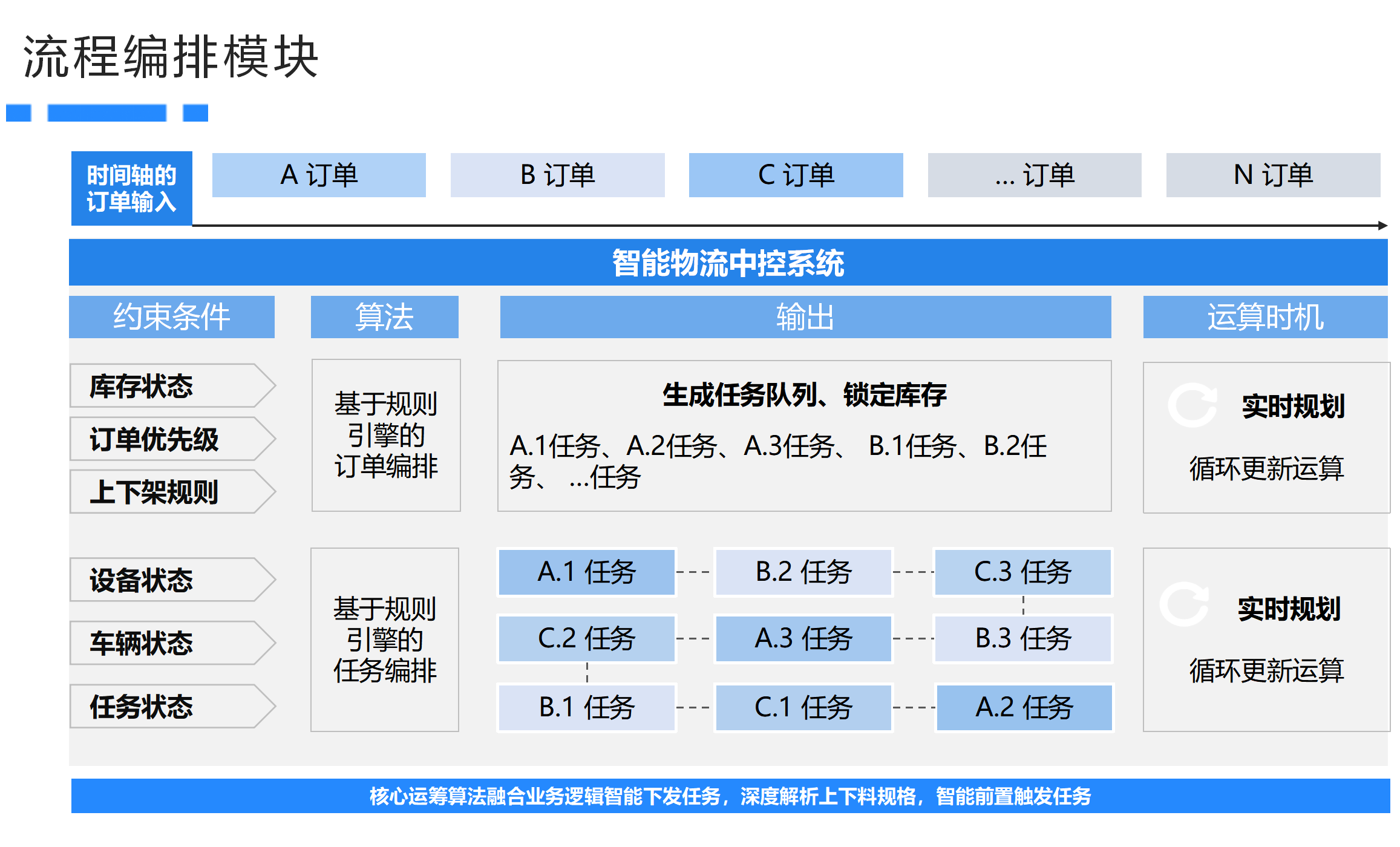Click the C 订单 order box

tap(796, 175)
